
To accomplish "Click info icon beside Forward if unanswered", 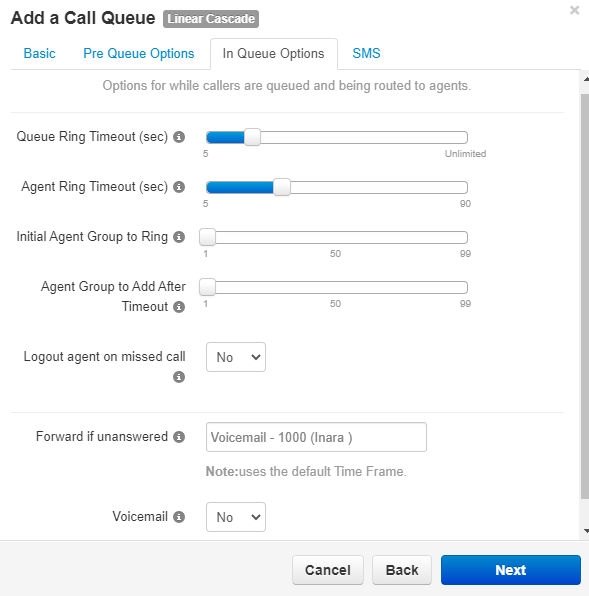I will tap(179, 437).
